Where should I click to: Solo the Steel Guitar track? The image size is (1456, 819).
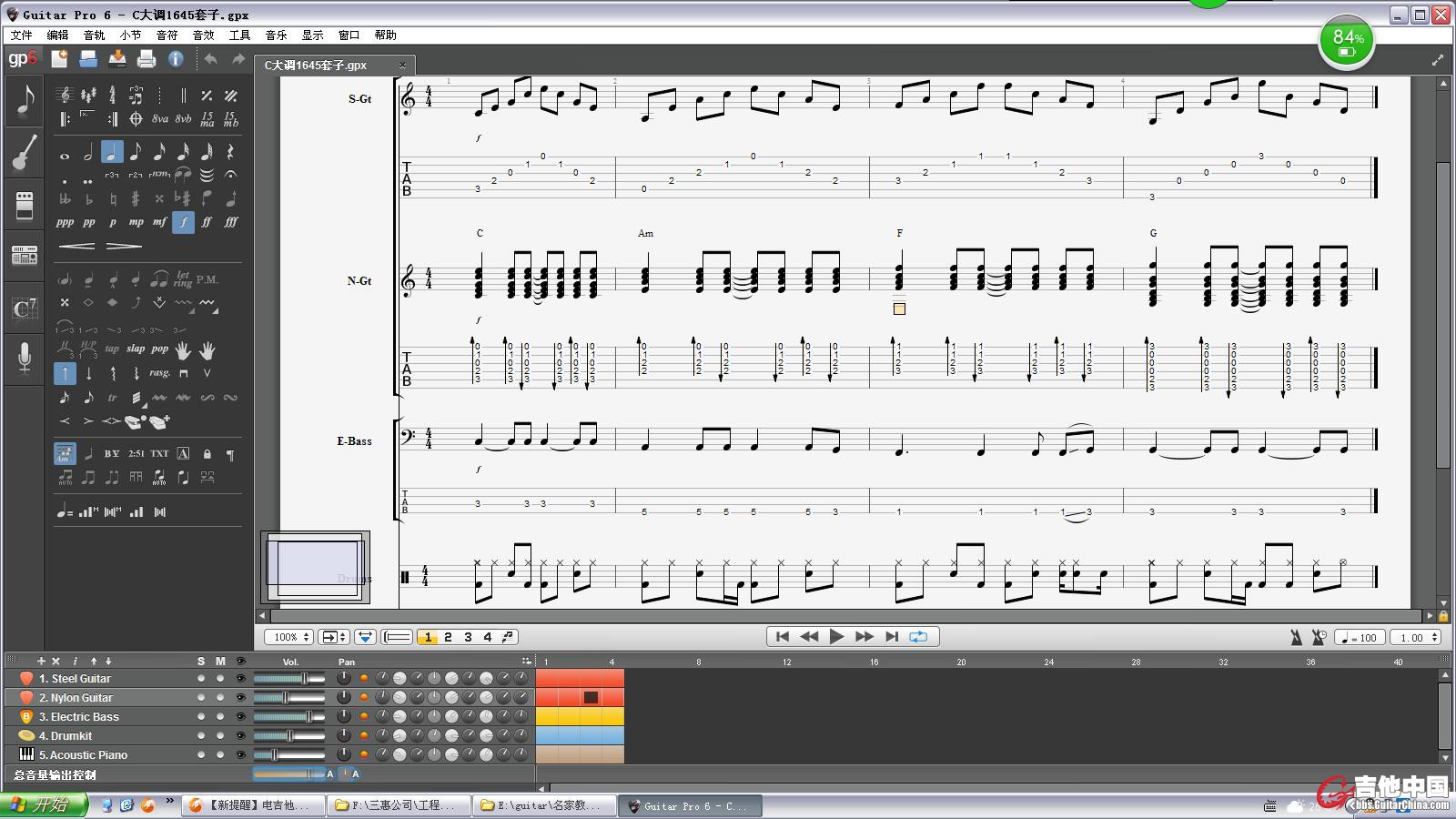pyautogui.click(x=201, y=678)
